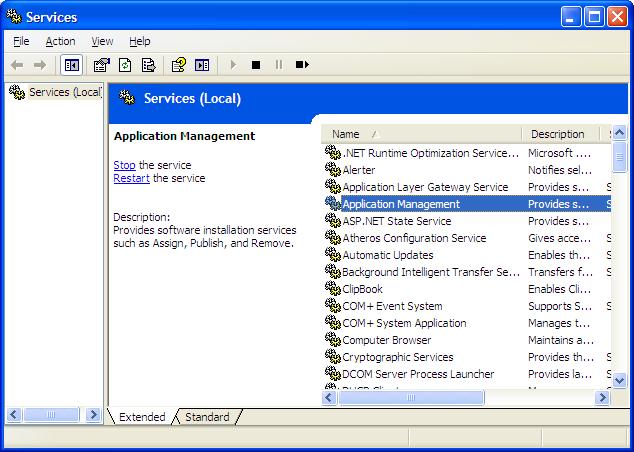This screenshot has height=452, width=634.
Task: Click the Restart Service toolbar button
Action: 302,65
